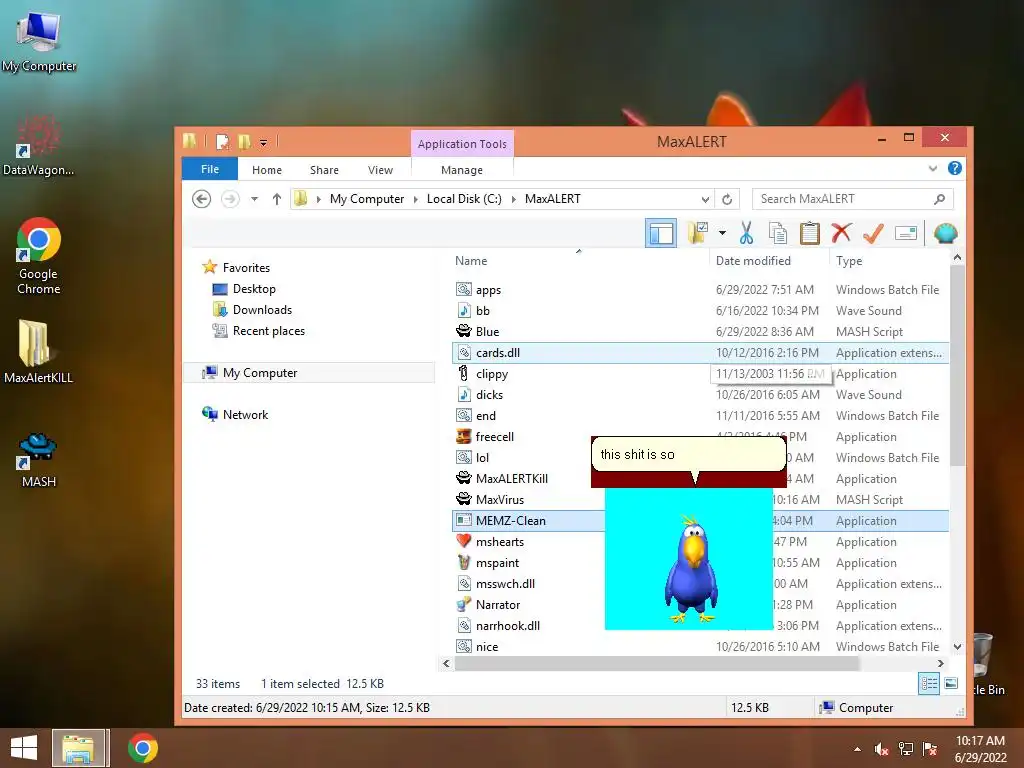The height and width of the screenshot is (768, 1024).
Task: Expand the address bar history dropdown
Action: click(x=705, y=199)
